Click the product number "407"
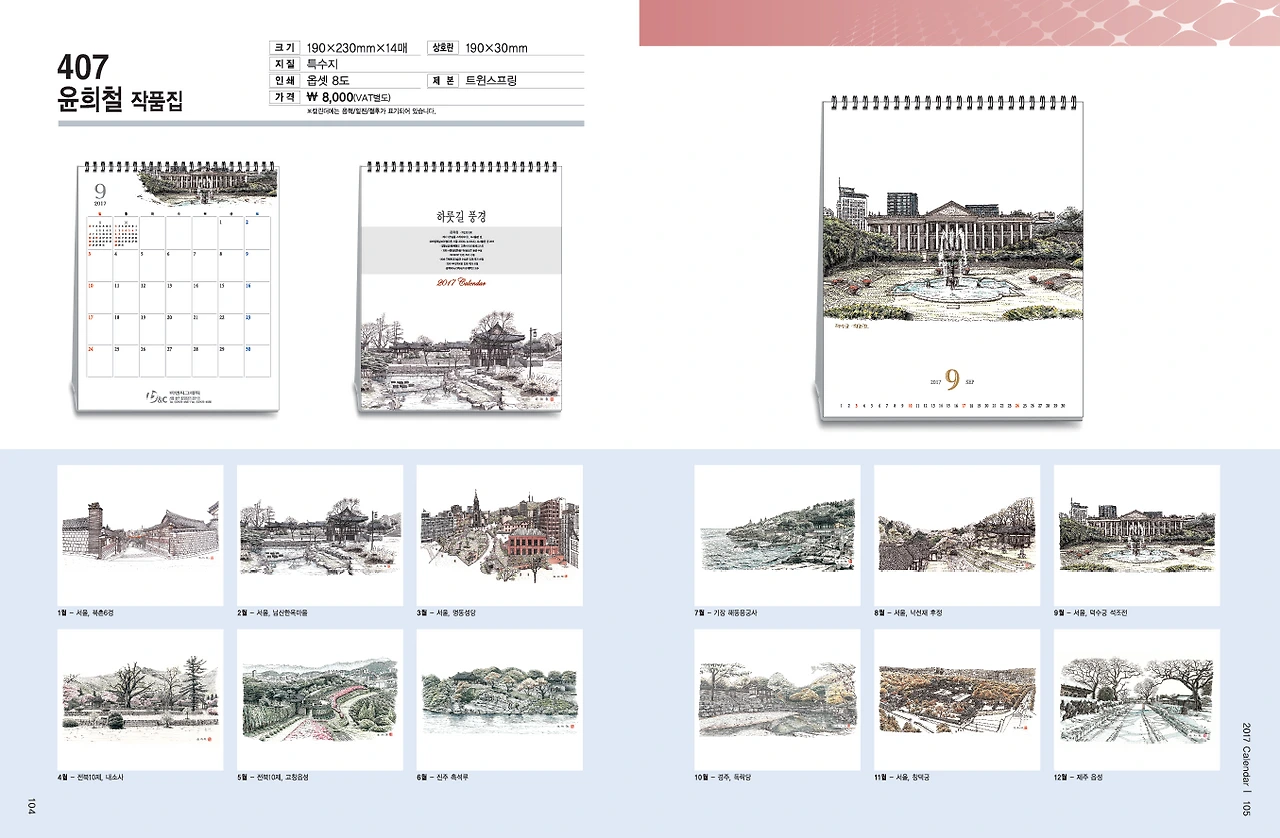 coord(82,69)
